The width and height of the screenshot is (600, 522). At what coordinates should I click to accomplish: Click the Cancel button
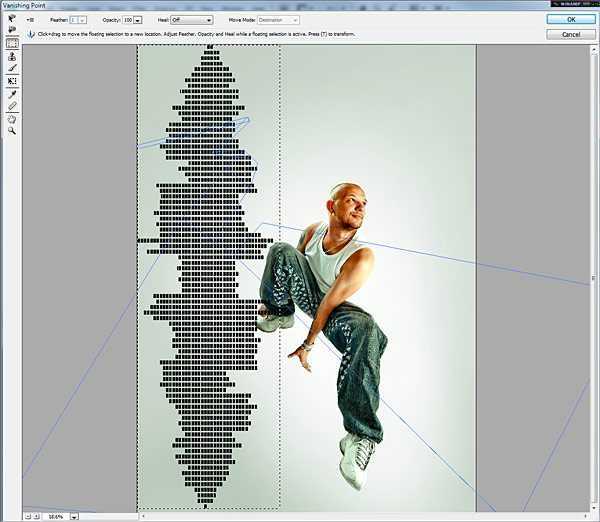coord(570,34)
